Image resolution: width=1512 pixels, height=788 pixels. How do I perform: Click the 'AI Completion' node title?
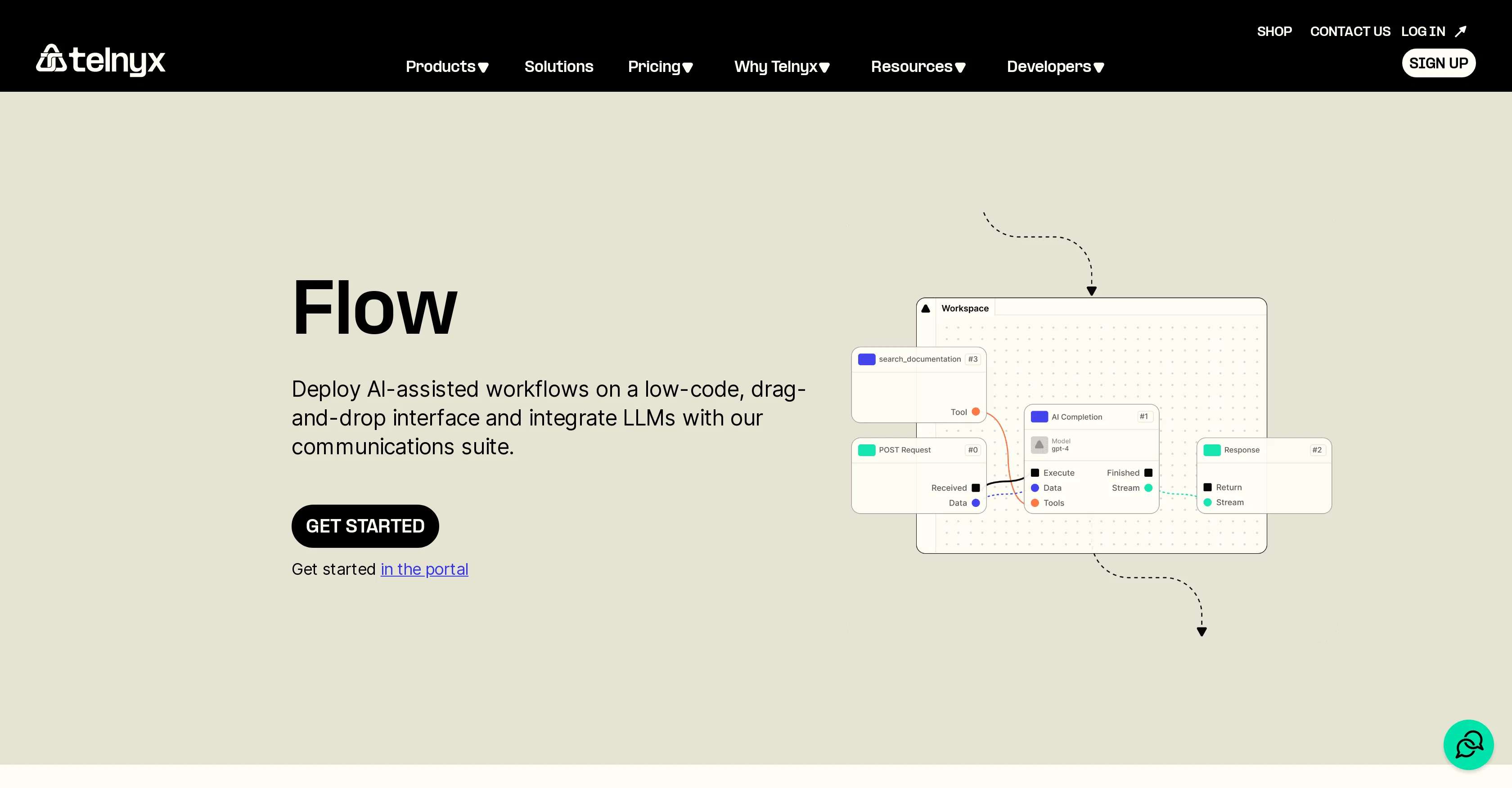[1076, 416]
